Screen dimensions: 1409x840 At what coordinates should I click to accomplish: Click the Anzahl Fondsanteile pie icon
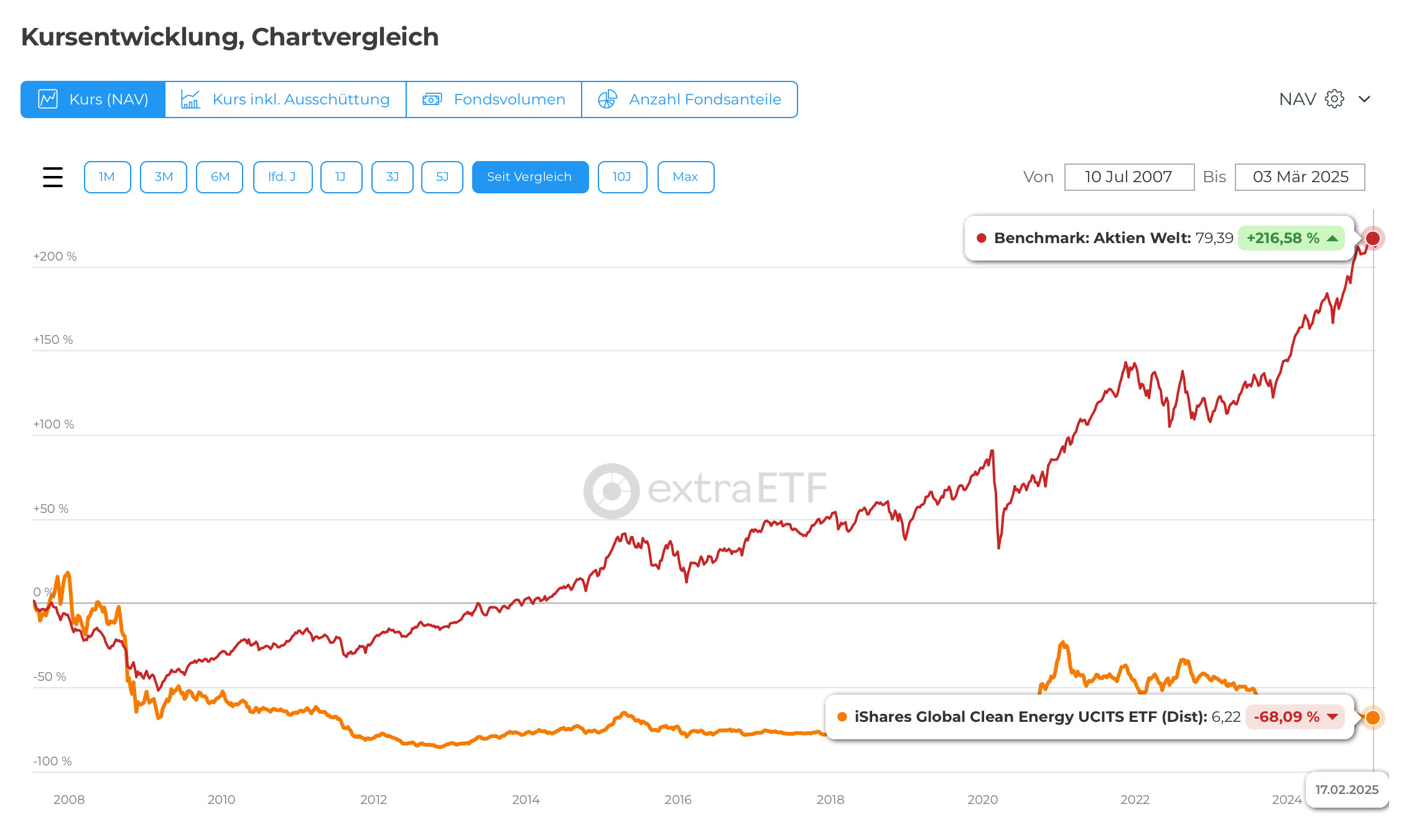pyautogui.click(x=607, y=99)
